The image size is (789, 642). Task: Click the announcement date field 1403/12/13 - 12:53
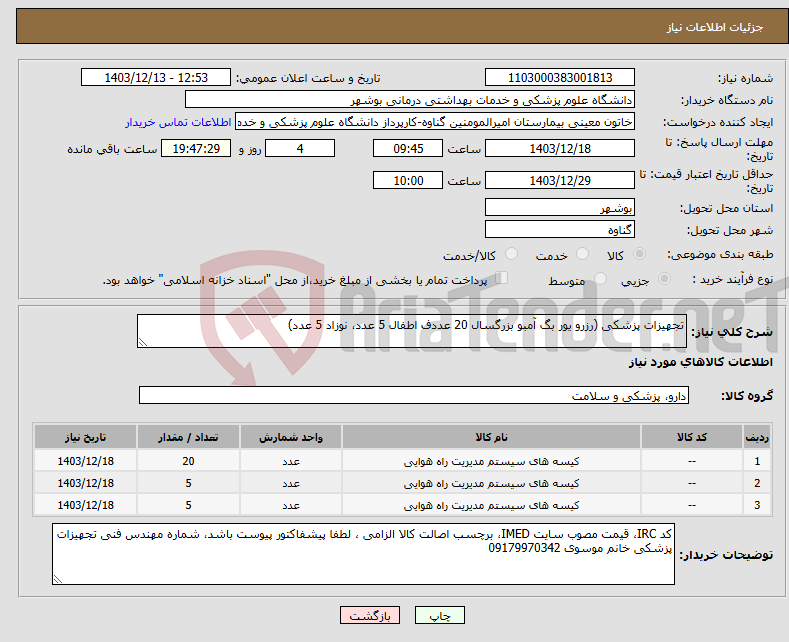[x=155, y=77]
